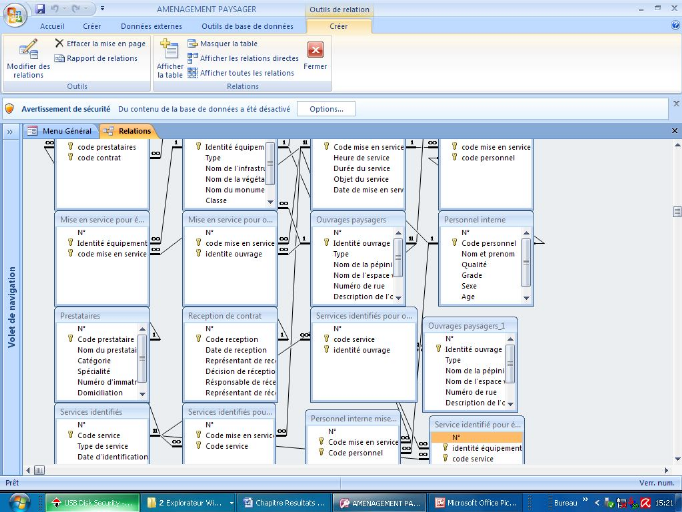Screen dimensions: 682x512
Task: Click Afficher les relations directes
Action: click(242, 59)
